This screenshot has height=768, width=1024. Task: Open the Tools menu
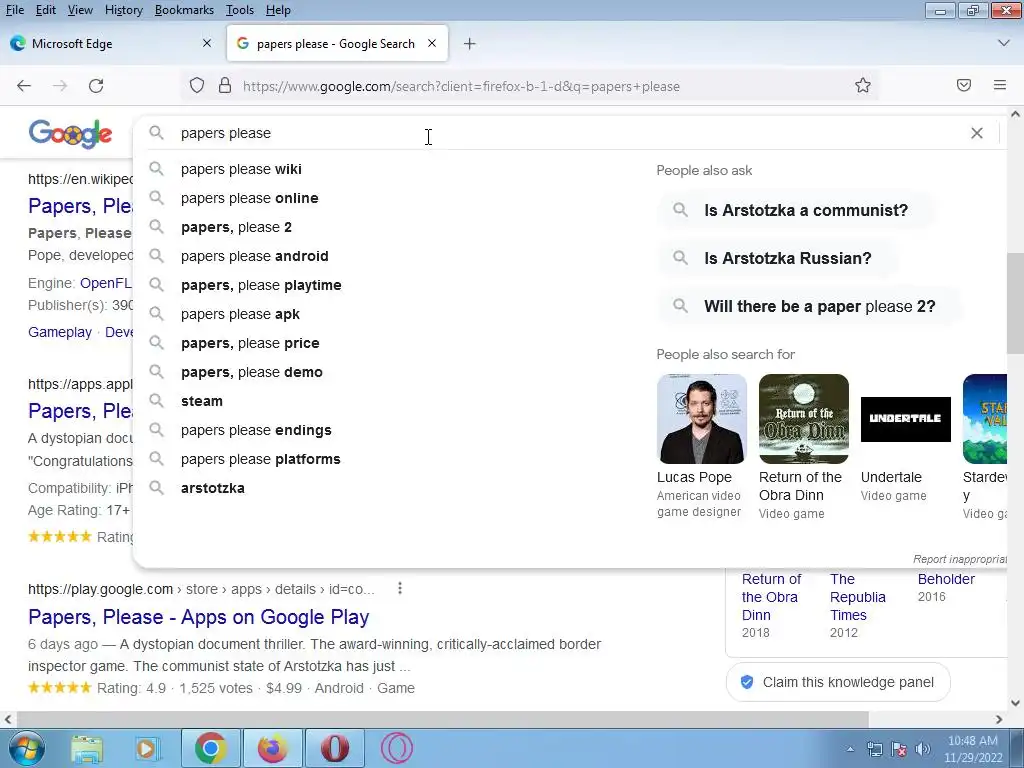point(240,10)
